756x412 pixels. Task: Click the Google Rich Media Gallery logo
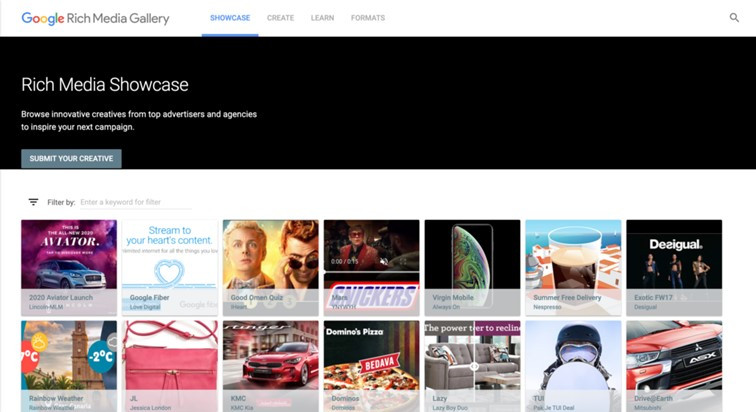click(95, 18)
